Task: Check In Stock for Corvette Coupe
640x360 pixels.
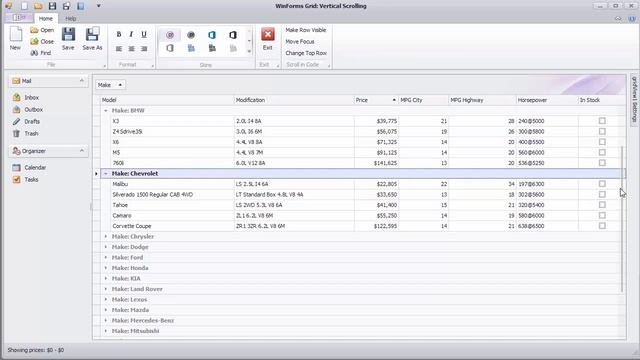Action: point(602,226)
